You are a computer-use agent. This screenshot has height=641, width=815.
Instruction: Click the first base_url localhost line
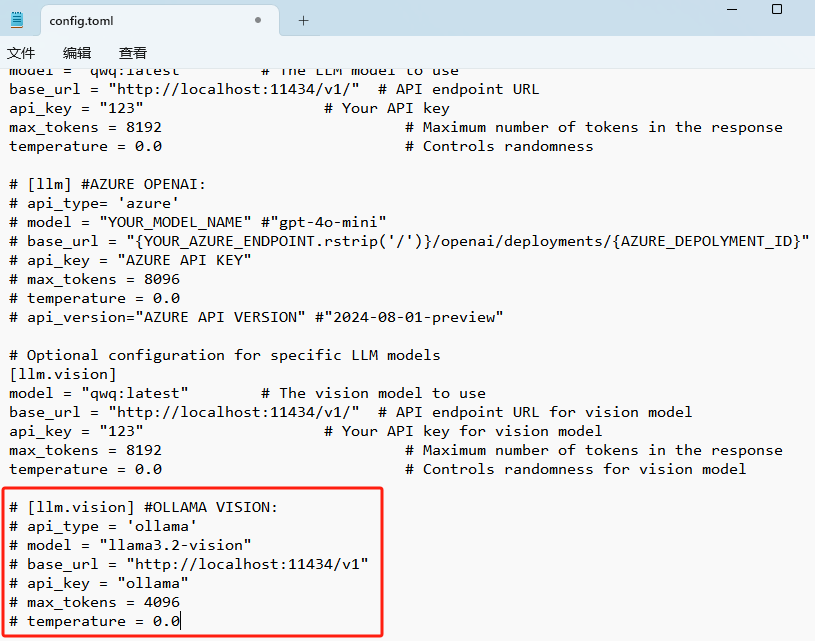[274, 89]
